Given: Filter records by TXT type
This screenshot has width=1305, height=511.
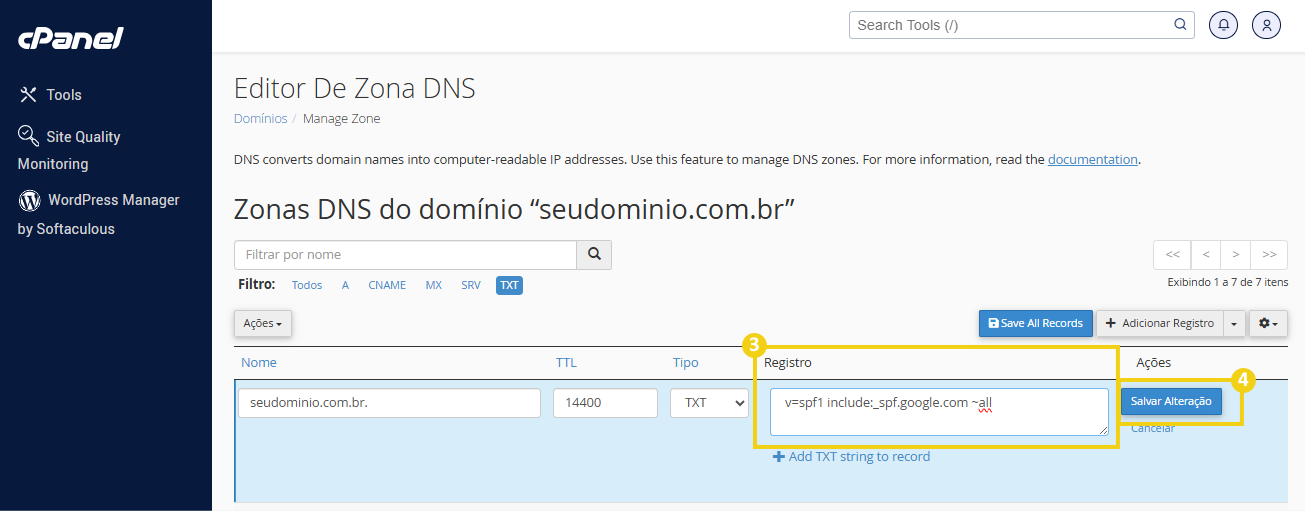Looking at the screenshot, I should pyautogui.click(x=509, y=285).
